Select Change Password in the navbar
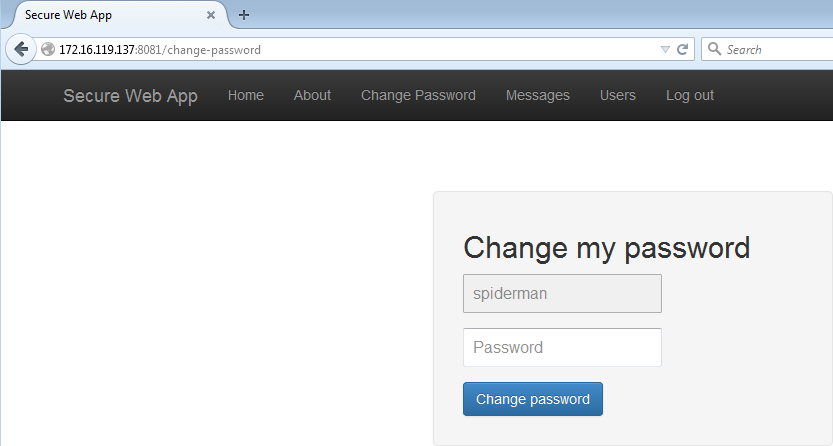Screen dimensions: 833x446 (x=418, y=96)
